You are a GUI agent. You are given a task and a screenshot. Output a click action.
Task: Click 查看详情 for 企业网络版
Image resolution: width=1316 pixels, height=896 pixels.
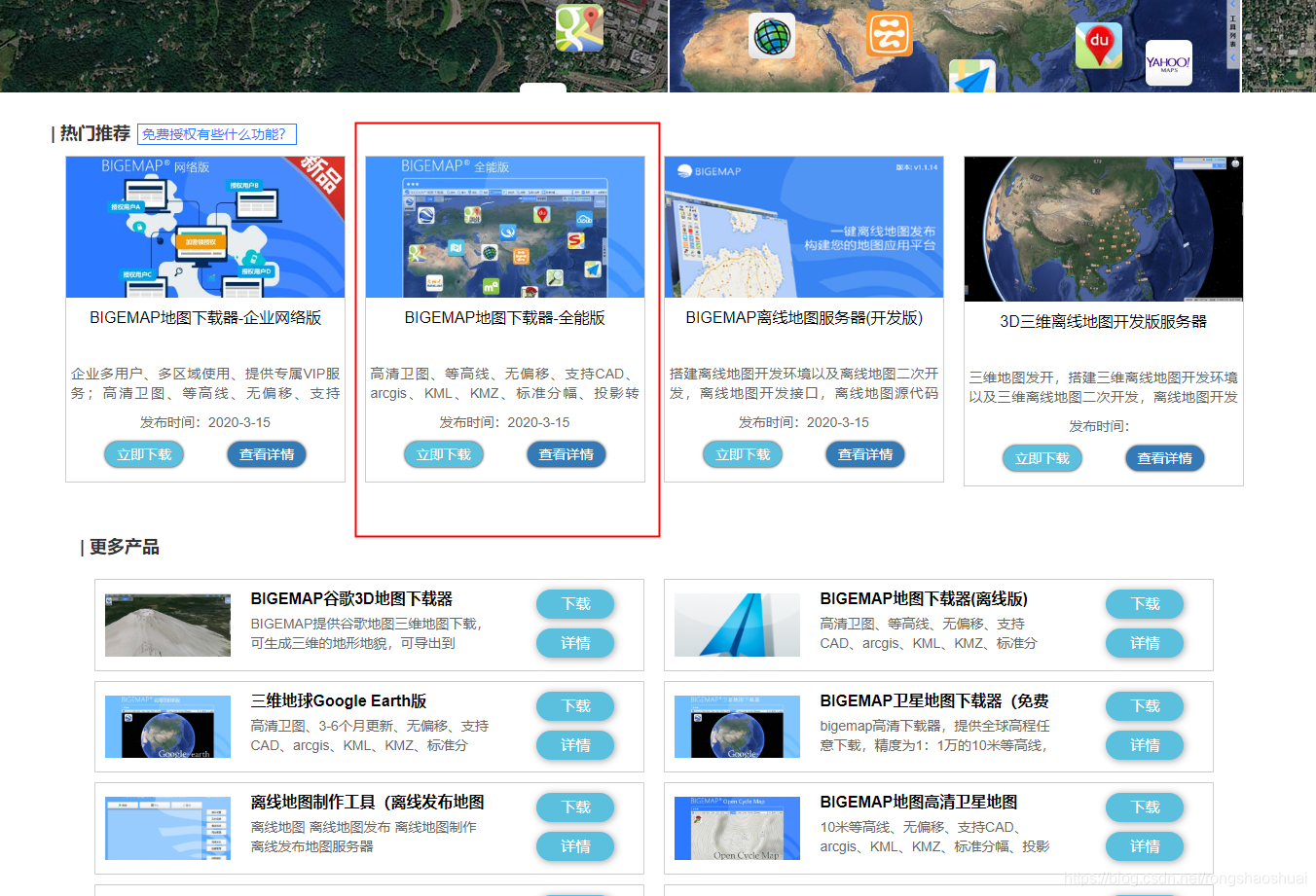pos(267,454)
